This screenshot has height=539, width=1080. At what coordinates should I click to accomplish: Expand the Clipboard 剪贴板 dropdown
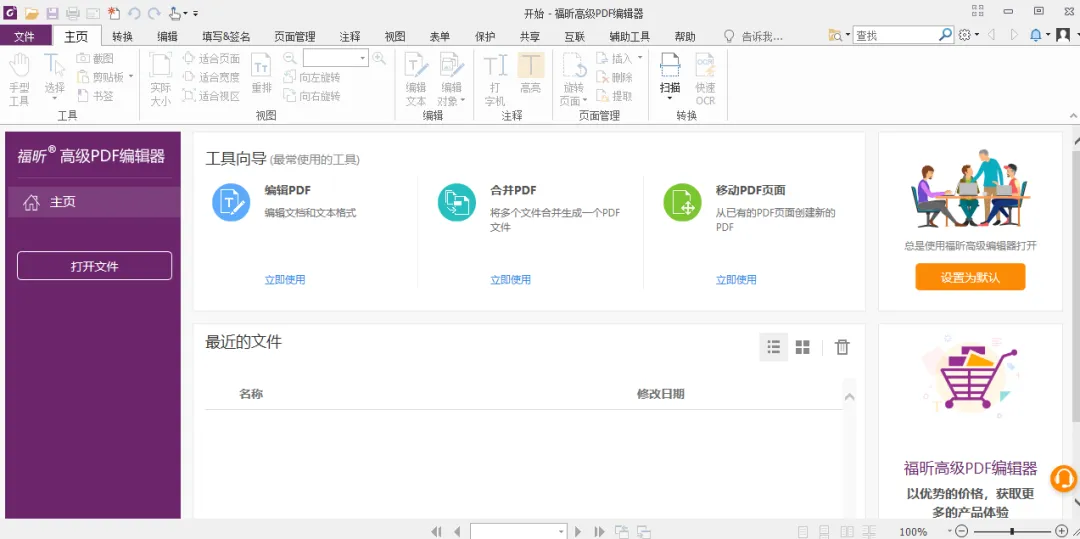click(x=131, y=77)
